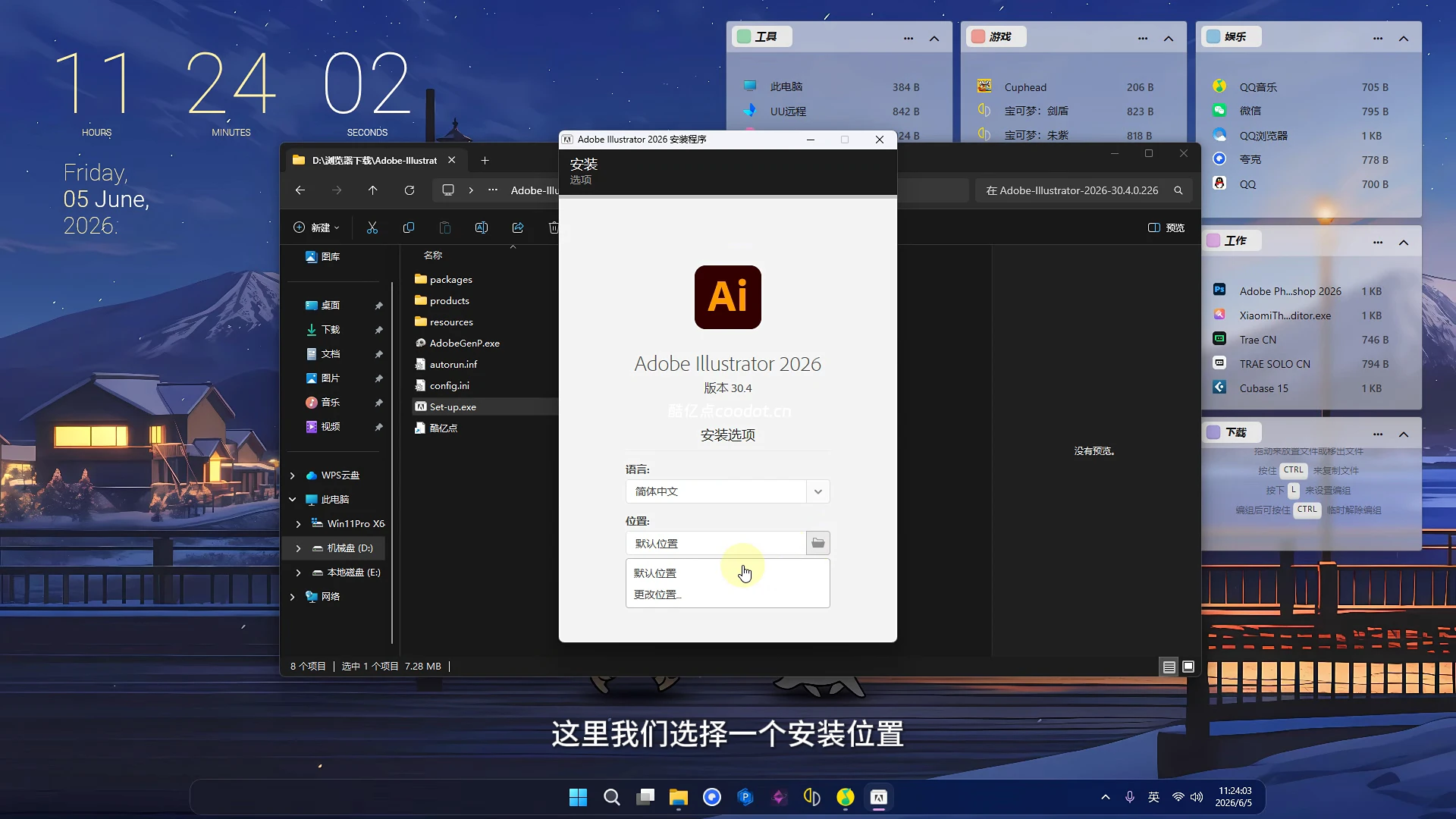
Task: Click the Share icon in Explorer toolbar
Action: (518, 227)
